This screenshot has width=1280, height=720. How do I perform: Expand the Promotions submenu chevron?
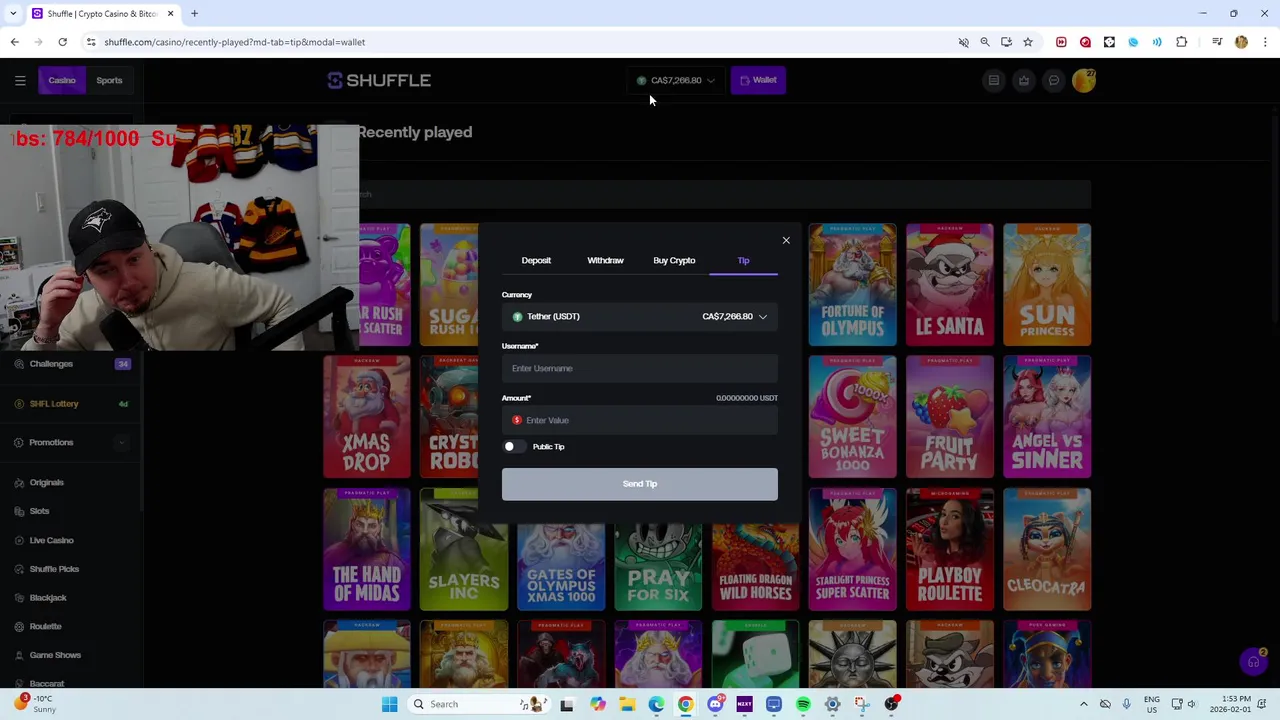tap(121, 442)
